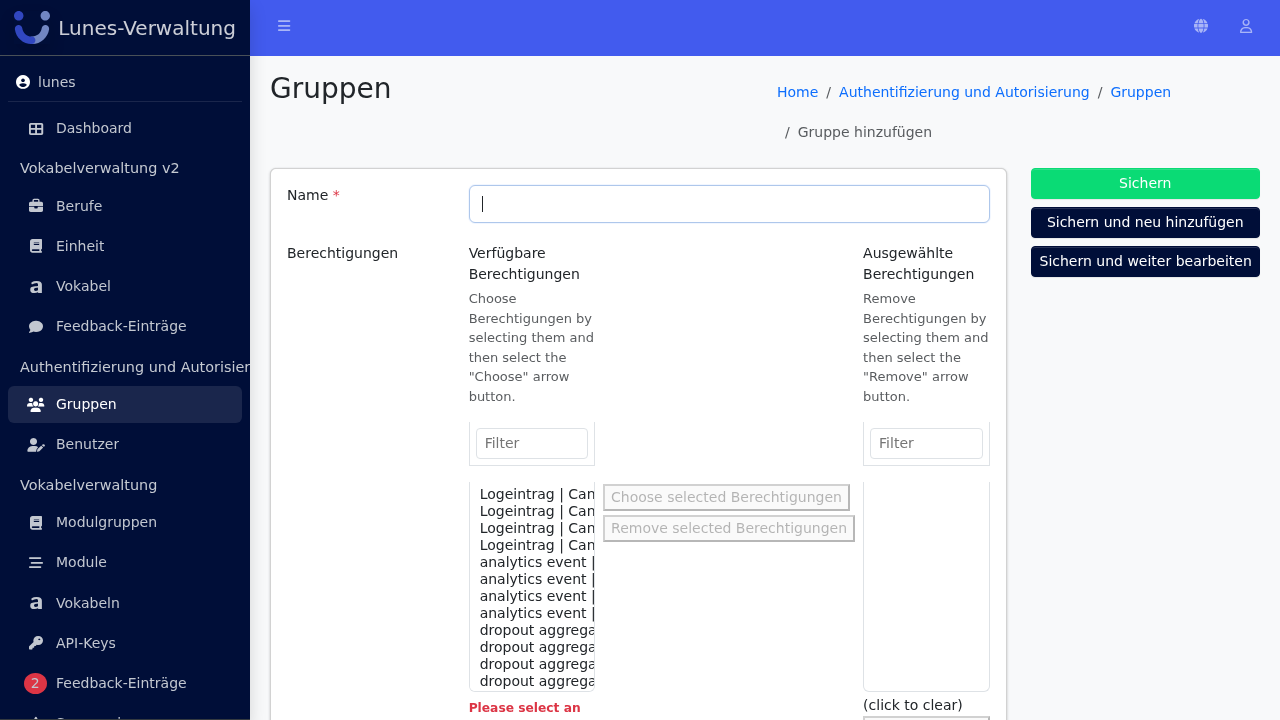Viewport: 1280px width, 720px height.
Task: Select first analytics event permission entry
Action: (537, 562)
